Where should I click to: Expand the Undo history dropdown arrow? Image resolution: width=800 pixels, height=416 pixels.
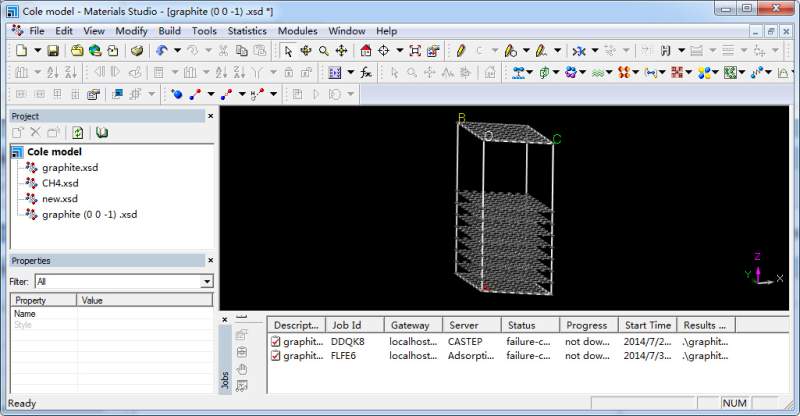[x=178, y=51]
